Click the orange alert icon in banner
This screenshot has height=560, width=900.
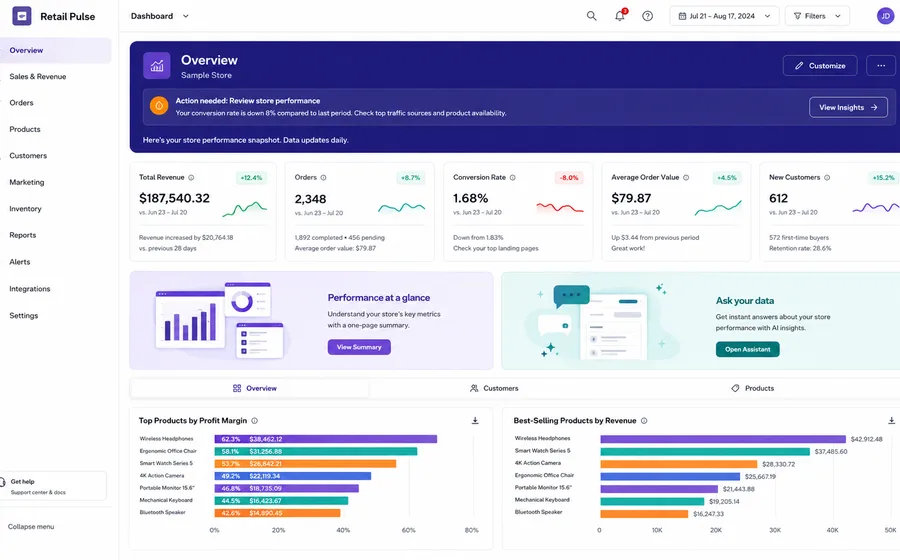coord(159,106)
